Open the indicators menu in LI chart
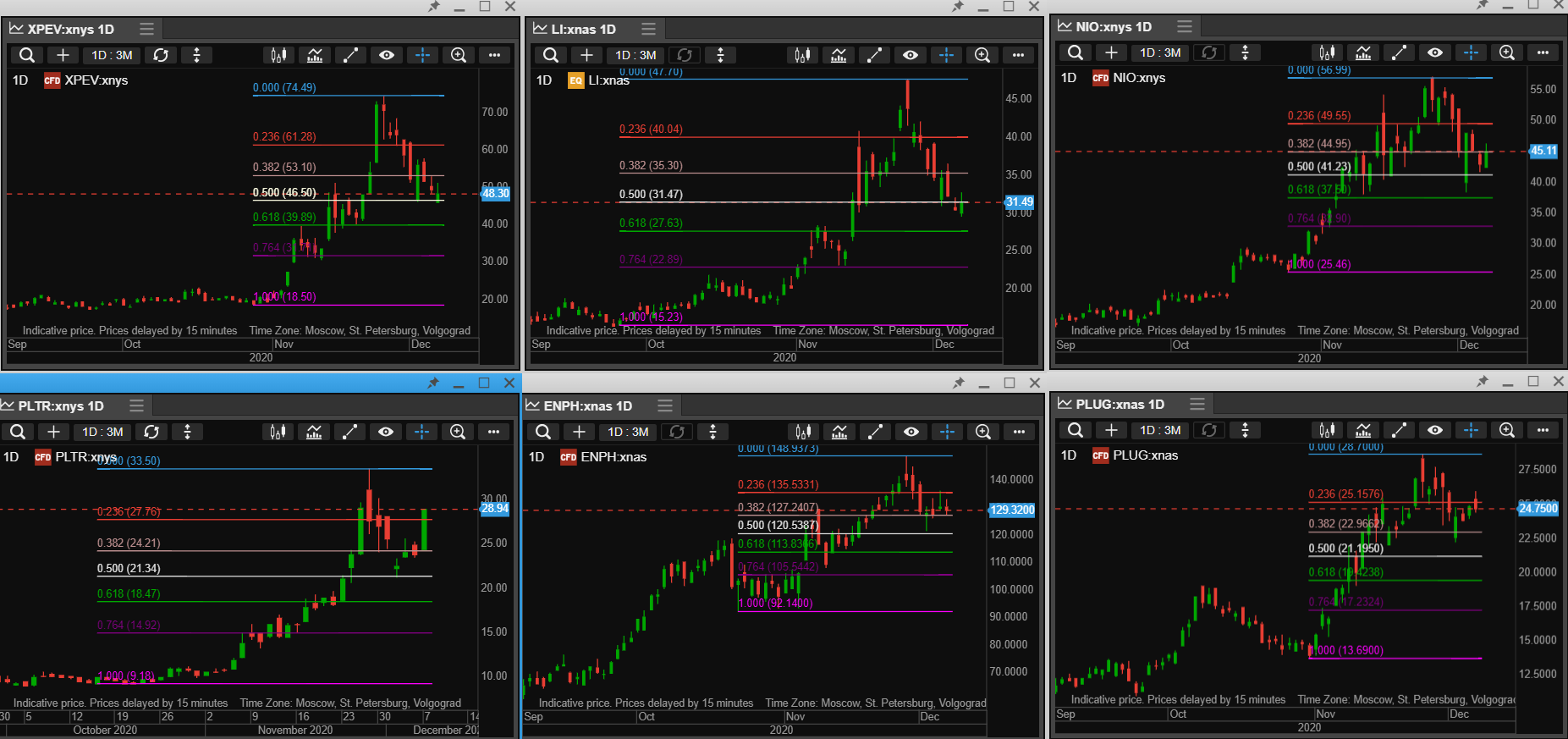 839,55
